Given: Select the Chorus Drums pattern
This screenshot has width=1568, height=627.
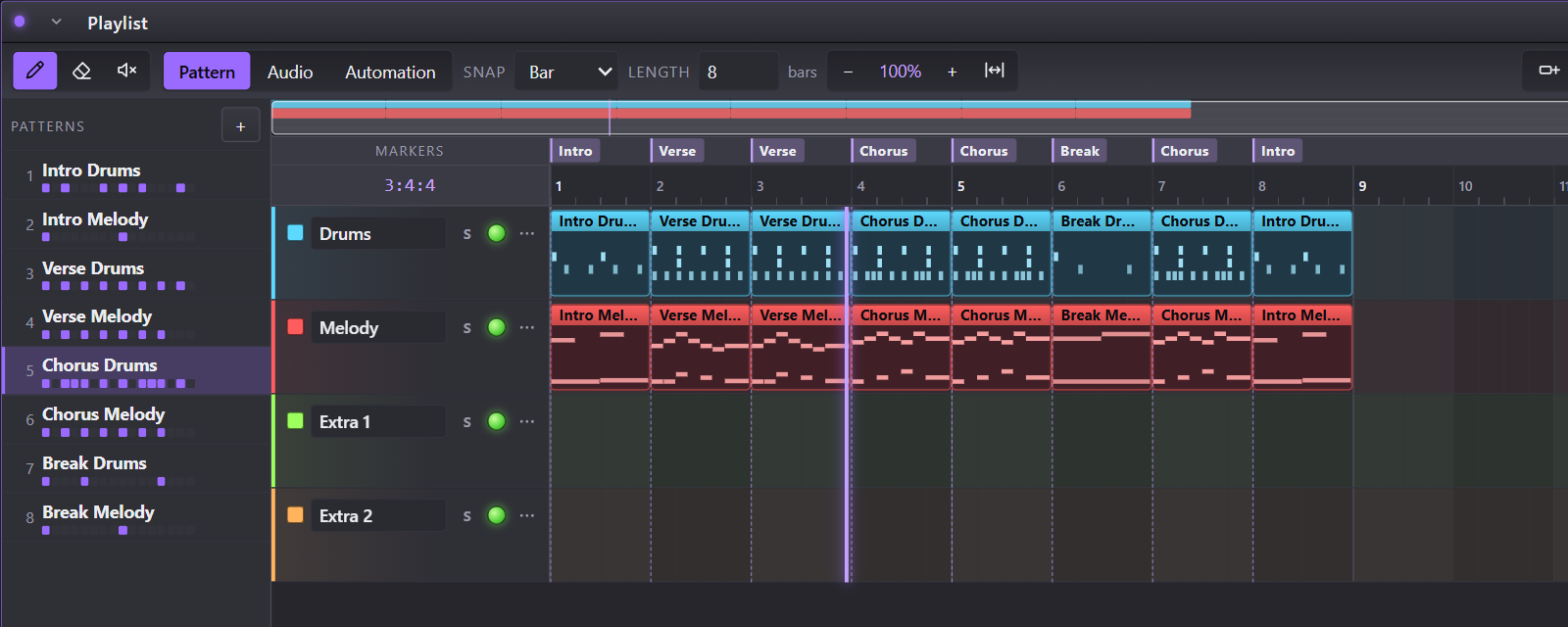Looking at the screenshot, I should point(136,370).
